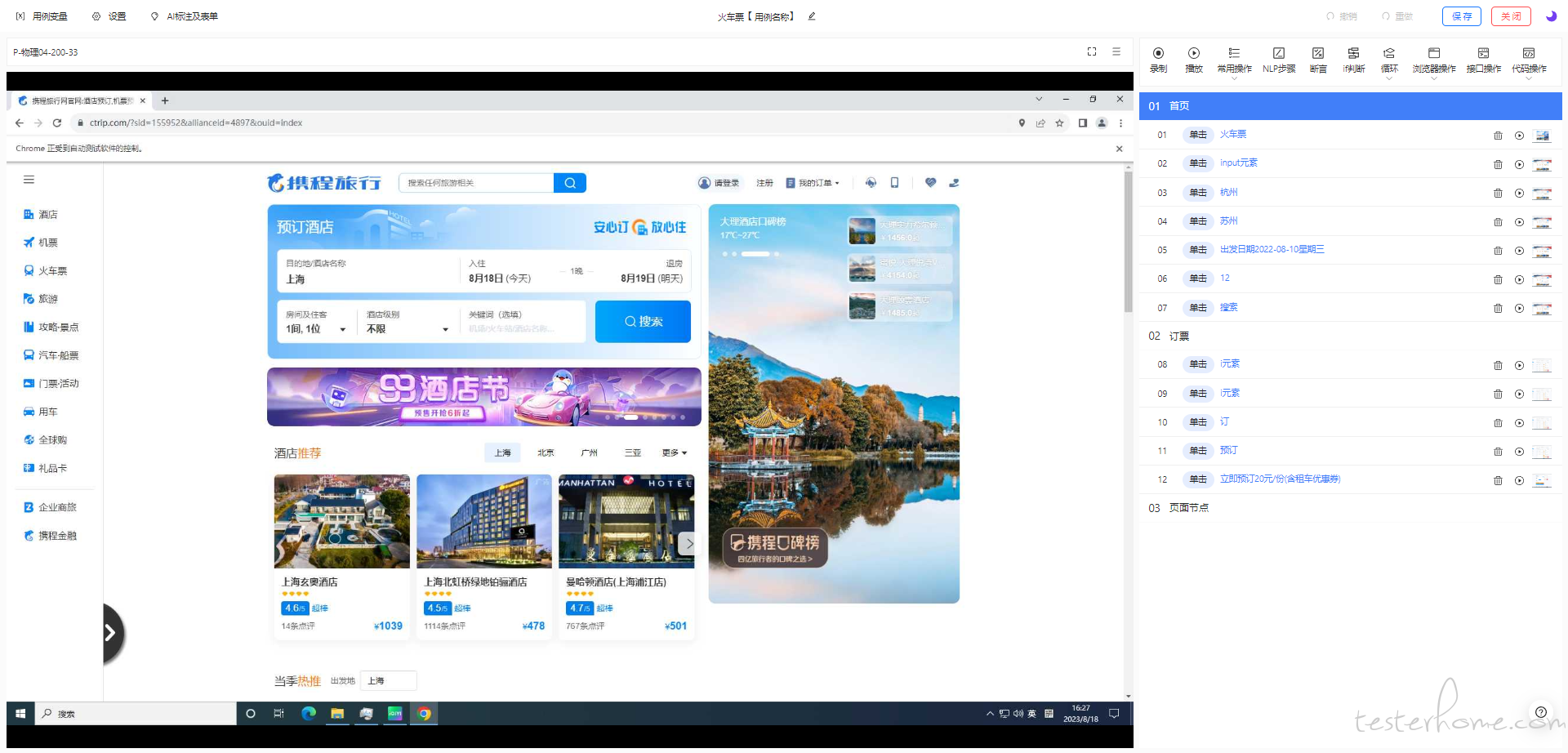
Task: Open the device panel hamburger menu
Action: click(1116, 51)
